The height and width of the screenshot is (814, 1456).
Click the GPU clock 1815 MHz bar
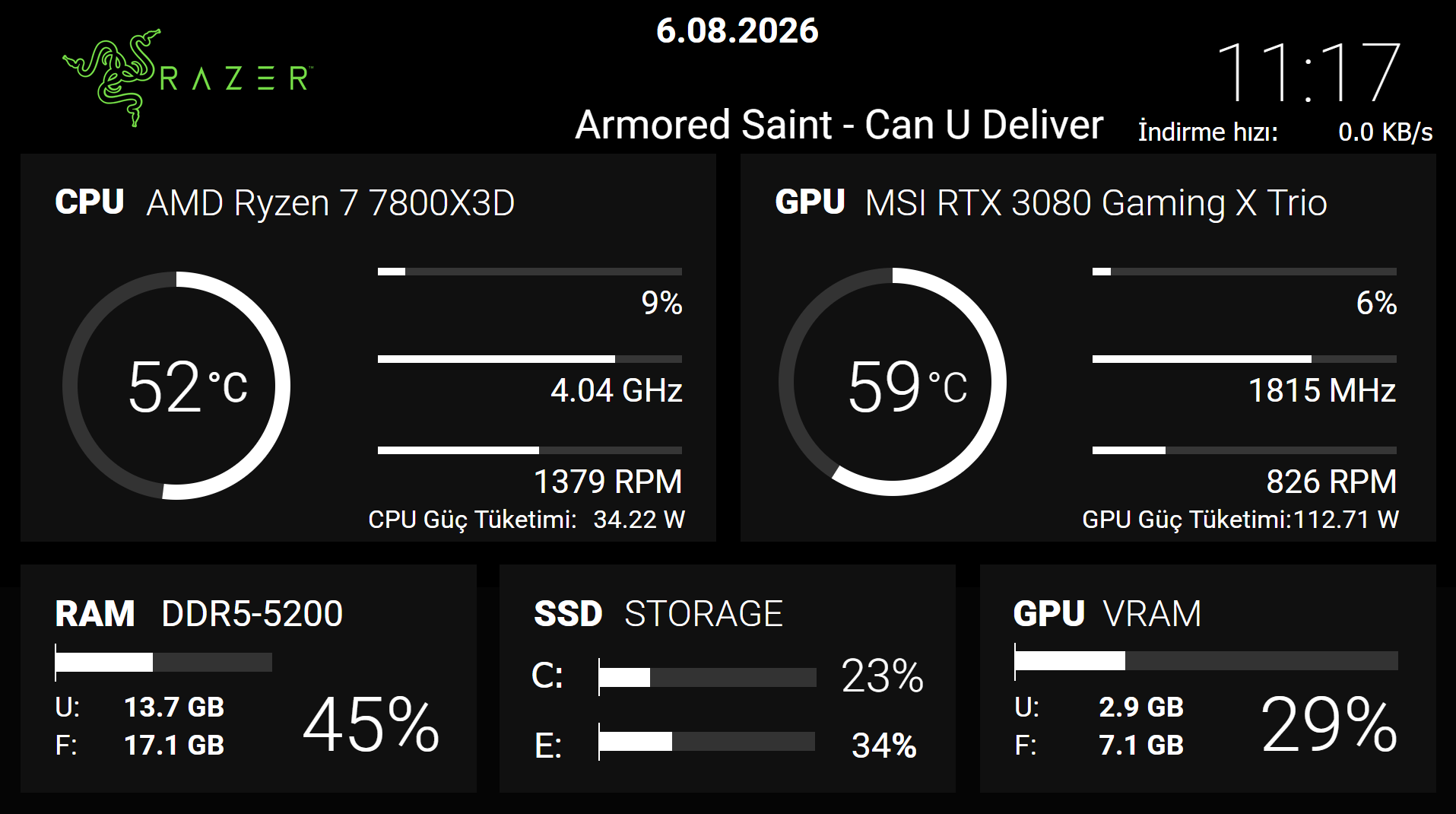(1245, 359)
